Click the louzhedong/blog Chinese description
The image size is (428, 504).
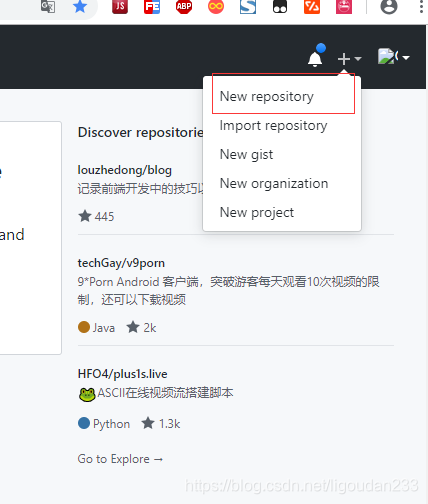tap(140, 189)
